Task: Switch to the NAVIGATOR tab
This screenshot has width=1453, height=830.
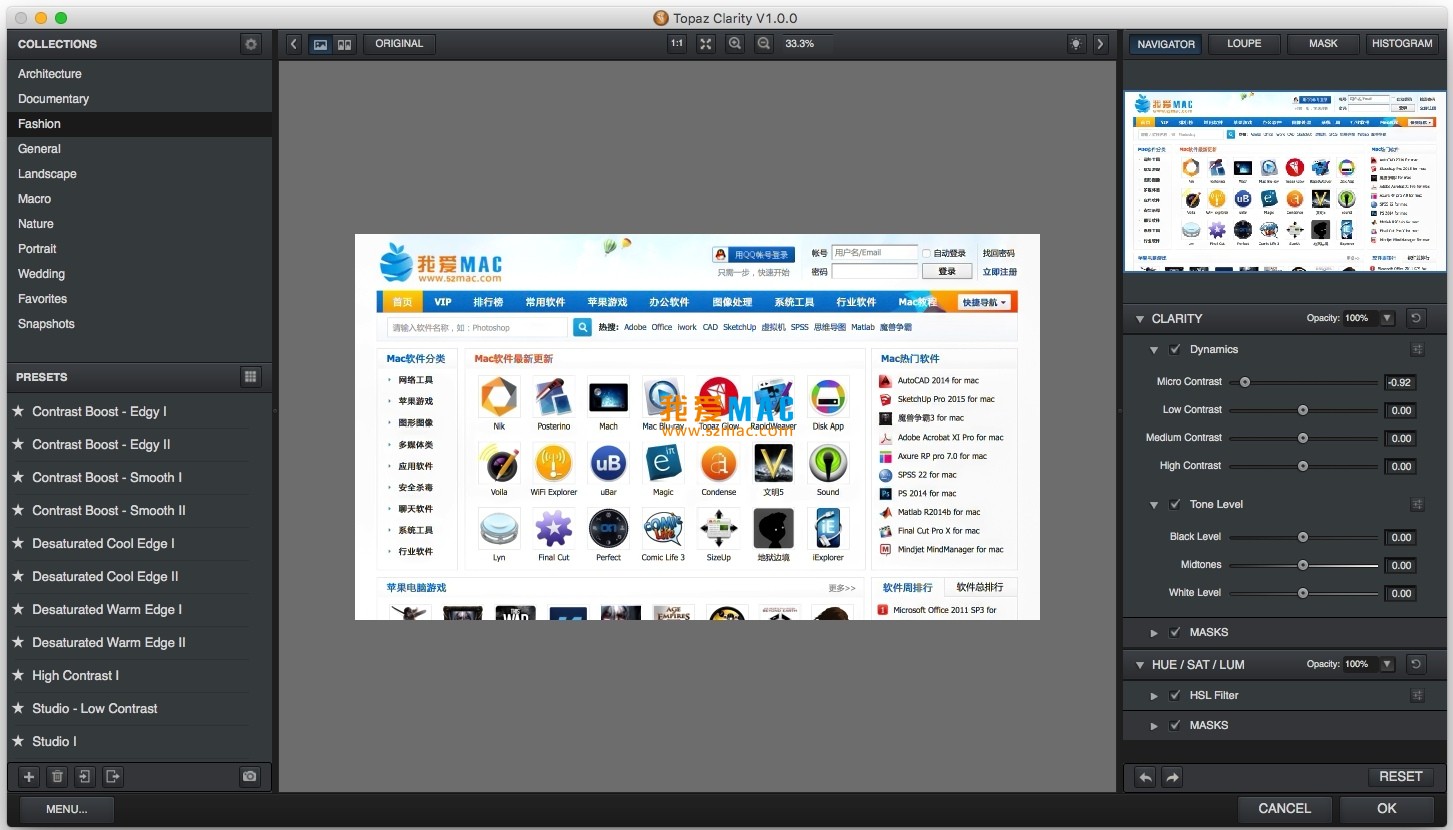Action: tap(1166, 44)
